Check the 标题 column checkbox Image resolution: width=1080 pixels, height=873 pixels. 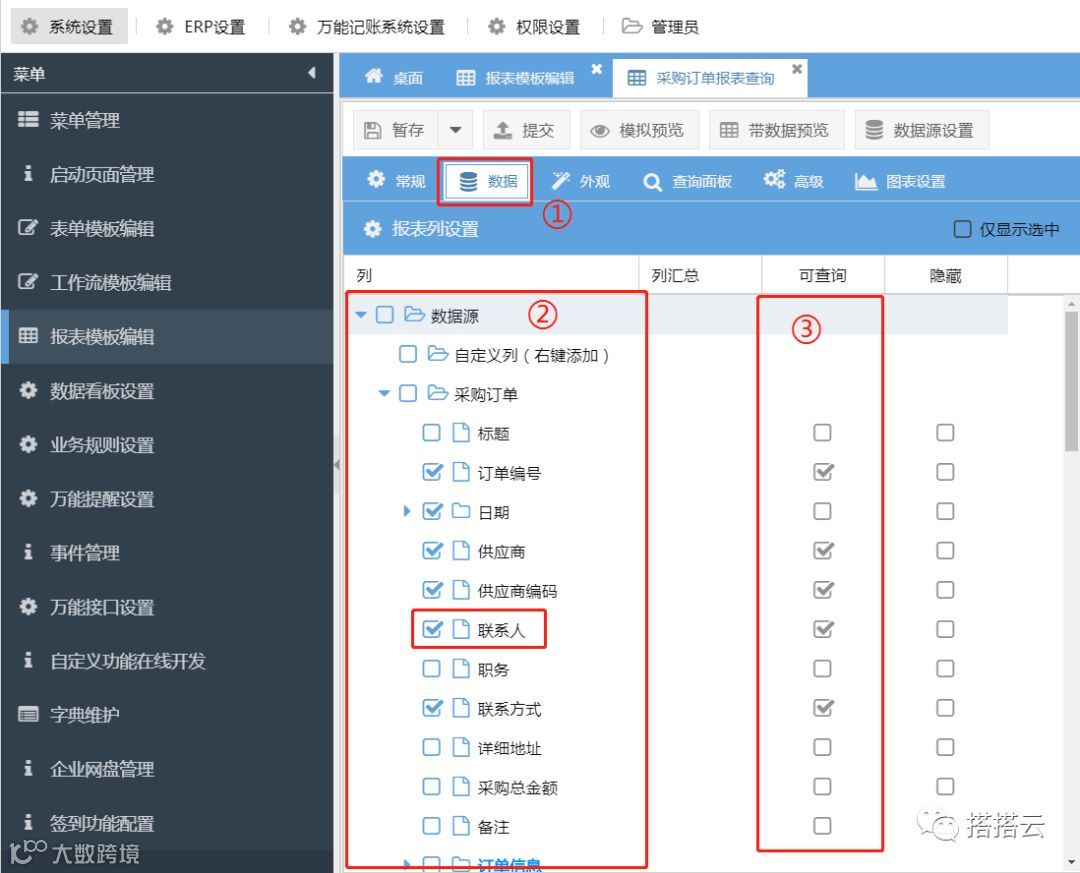431,433
